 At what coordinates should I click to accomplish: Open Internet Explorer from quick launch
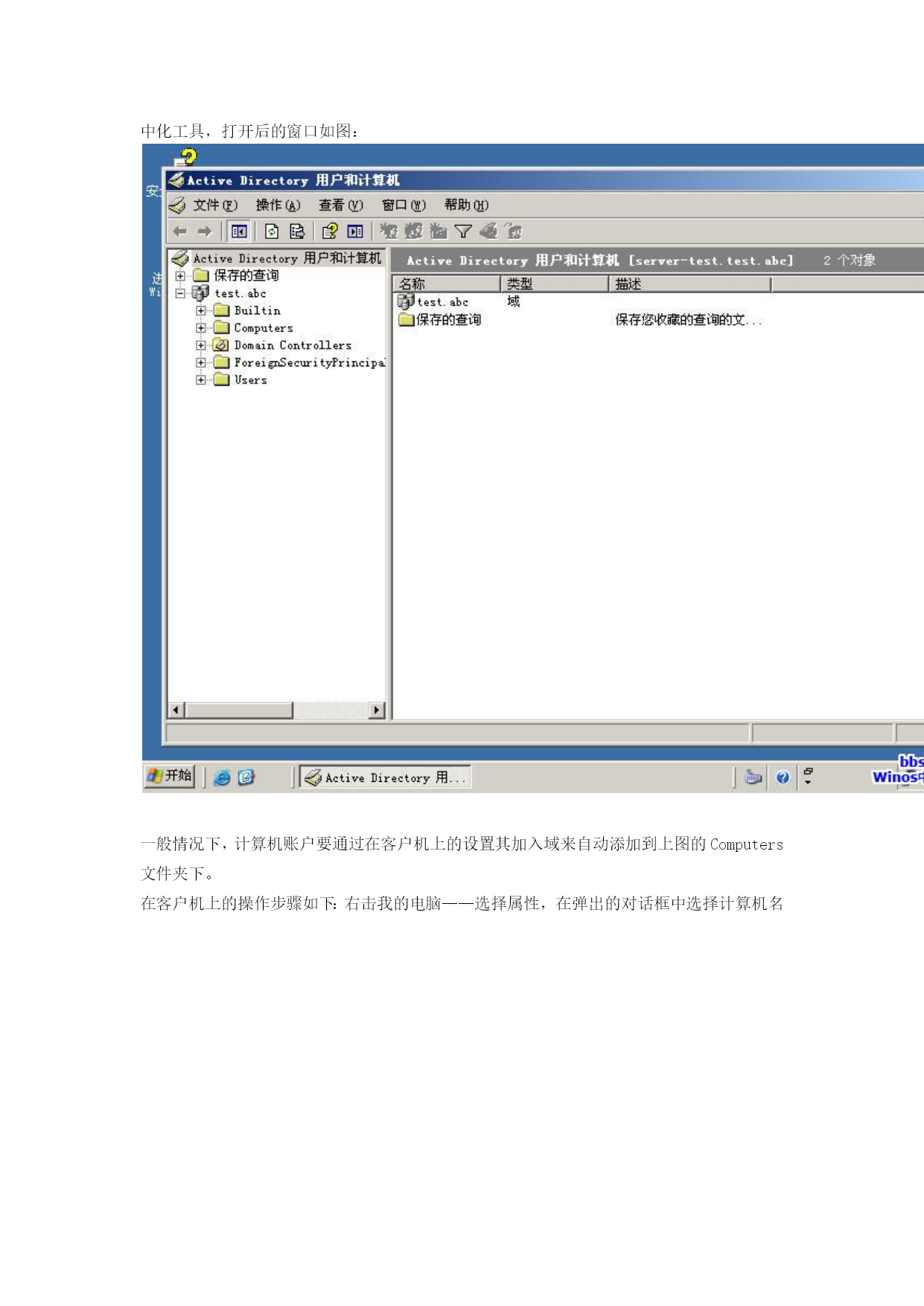pos(222,777)
